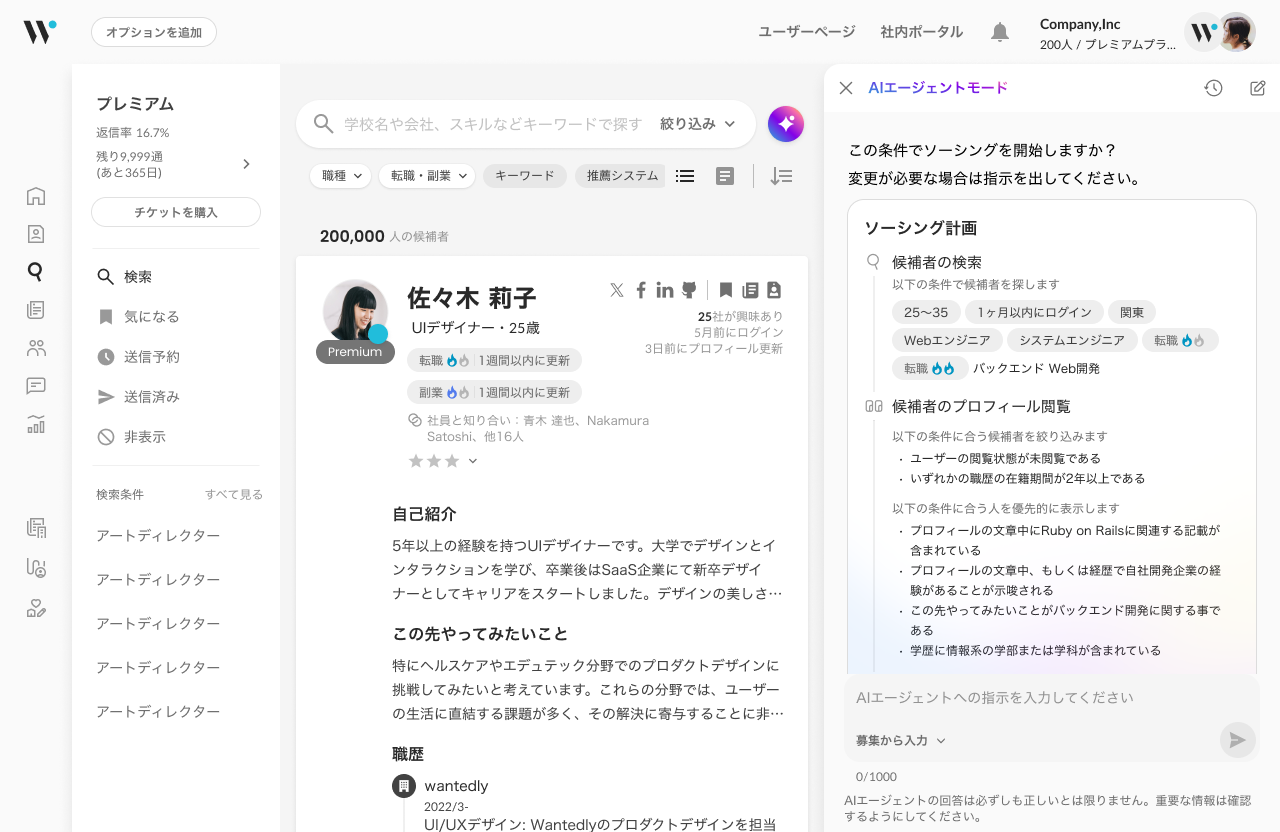Switch to detailed card view
The width and height of the screenshot is (1280, 832).
(x=725, y=176)
